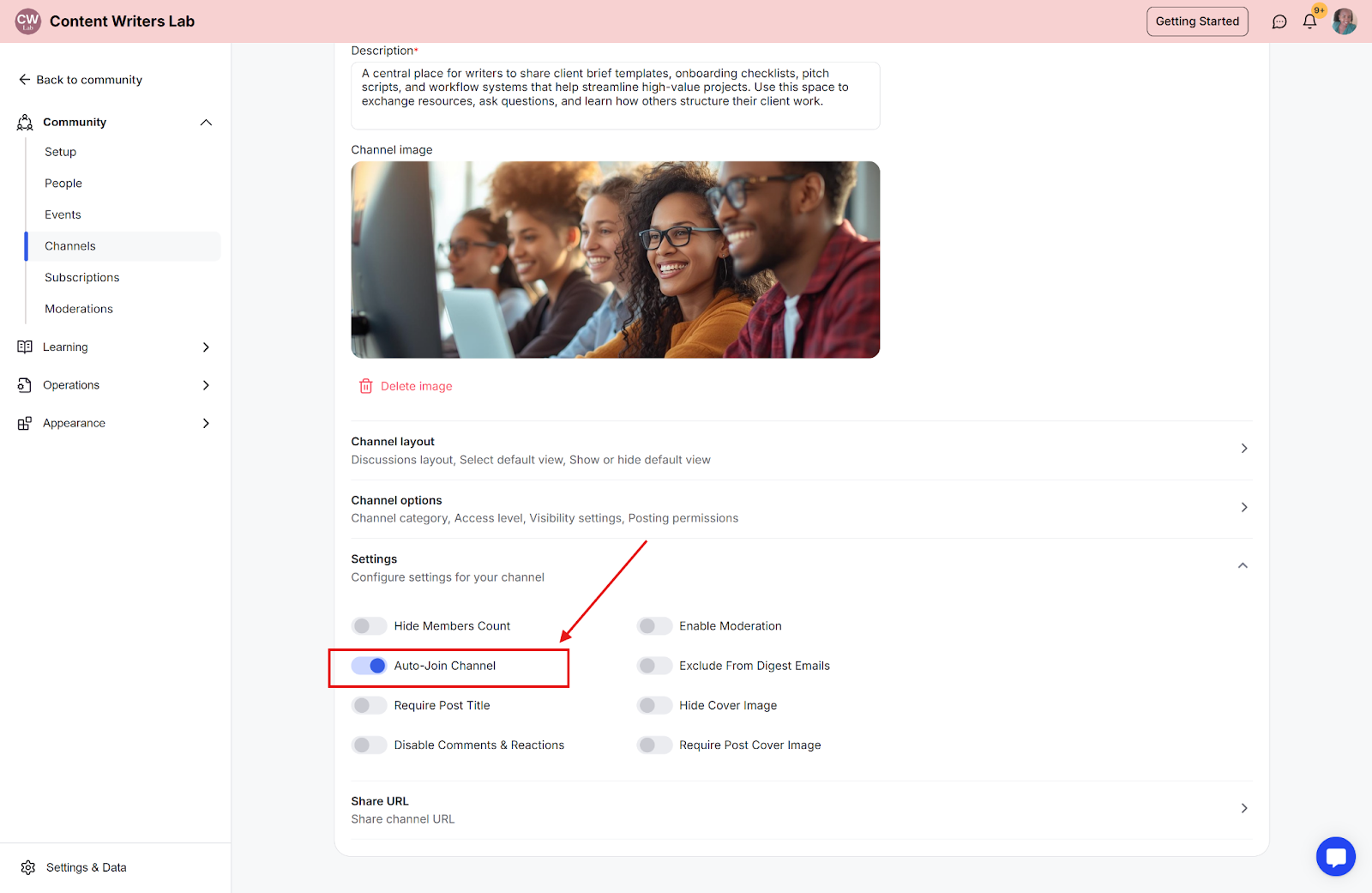
Task: Click the Settings & Data gear icon
Action: 28,867
